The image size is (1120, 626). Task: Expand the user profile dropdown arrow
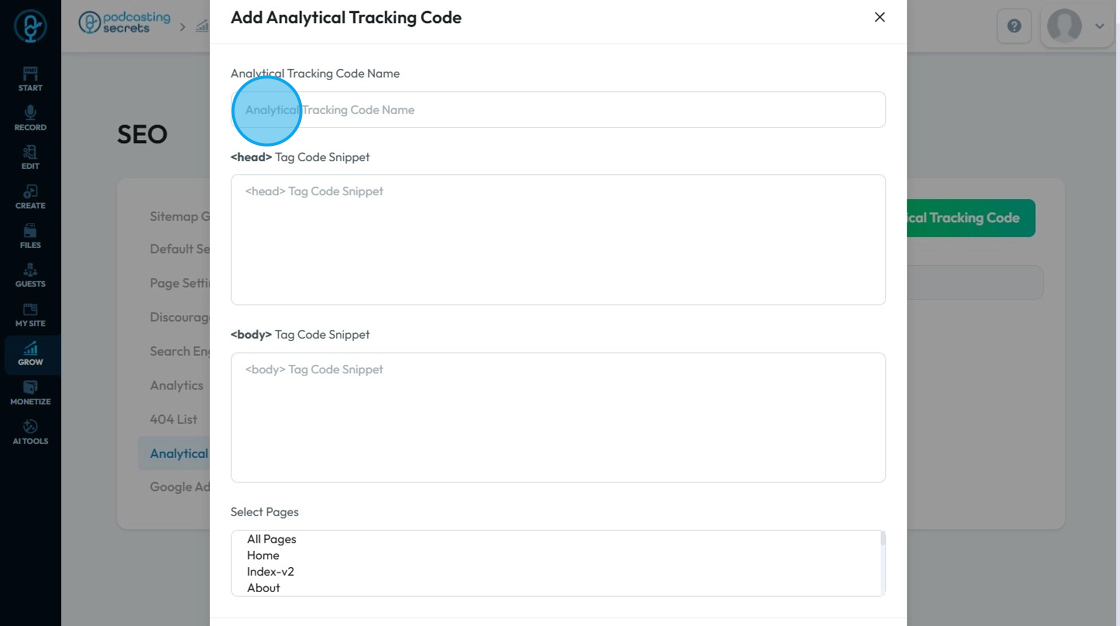coord(1099,26)
